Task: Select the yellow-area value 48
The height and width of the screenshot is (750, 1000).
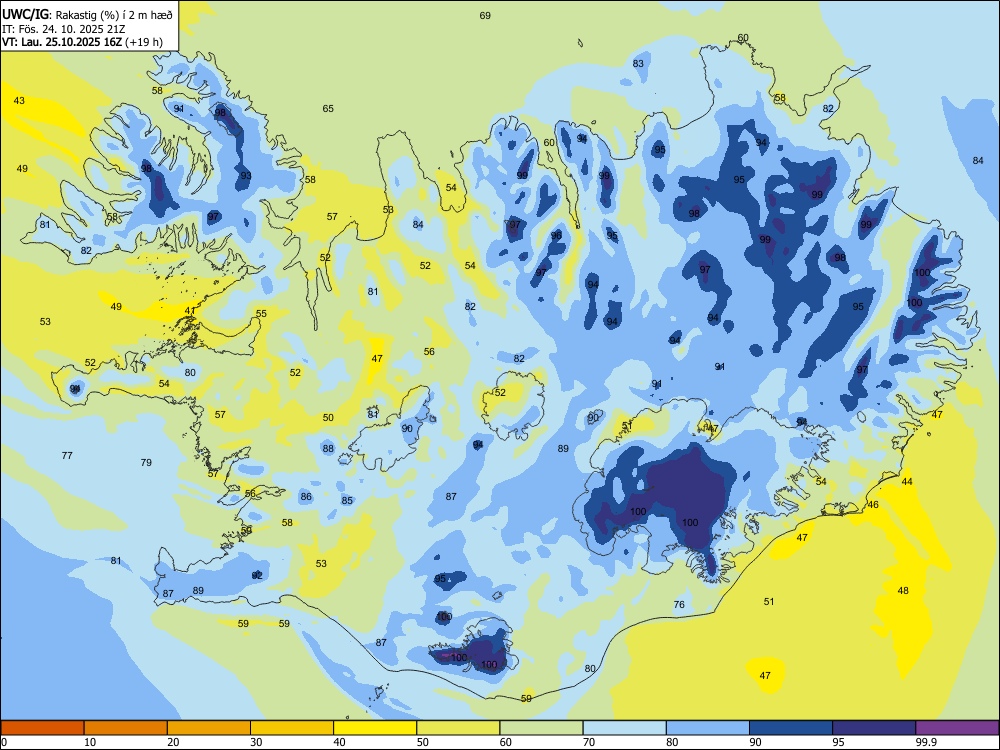Action: pos(903,591)
